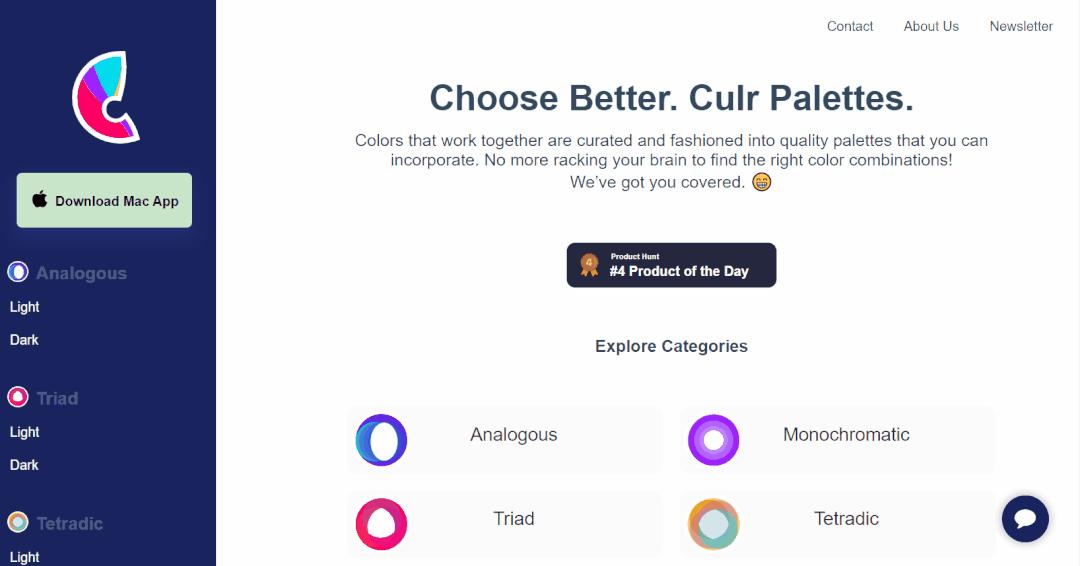
Task: Open the Newsletter link
Action: pos(1021,27)
